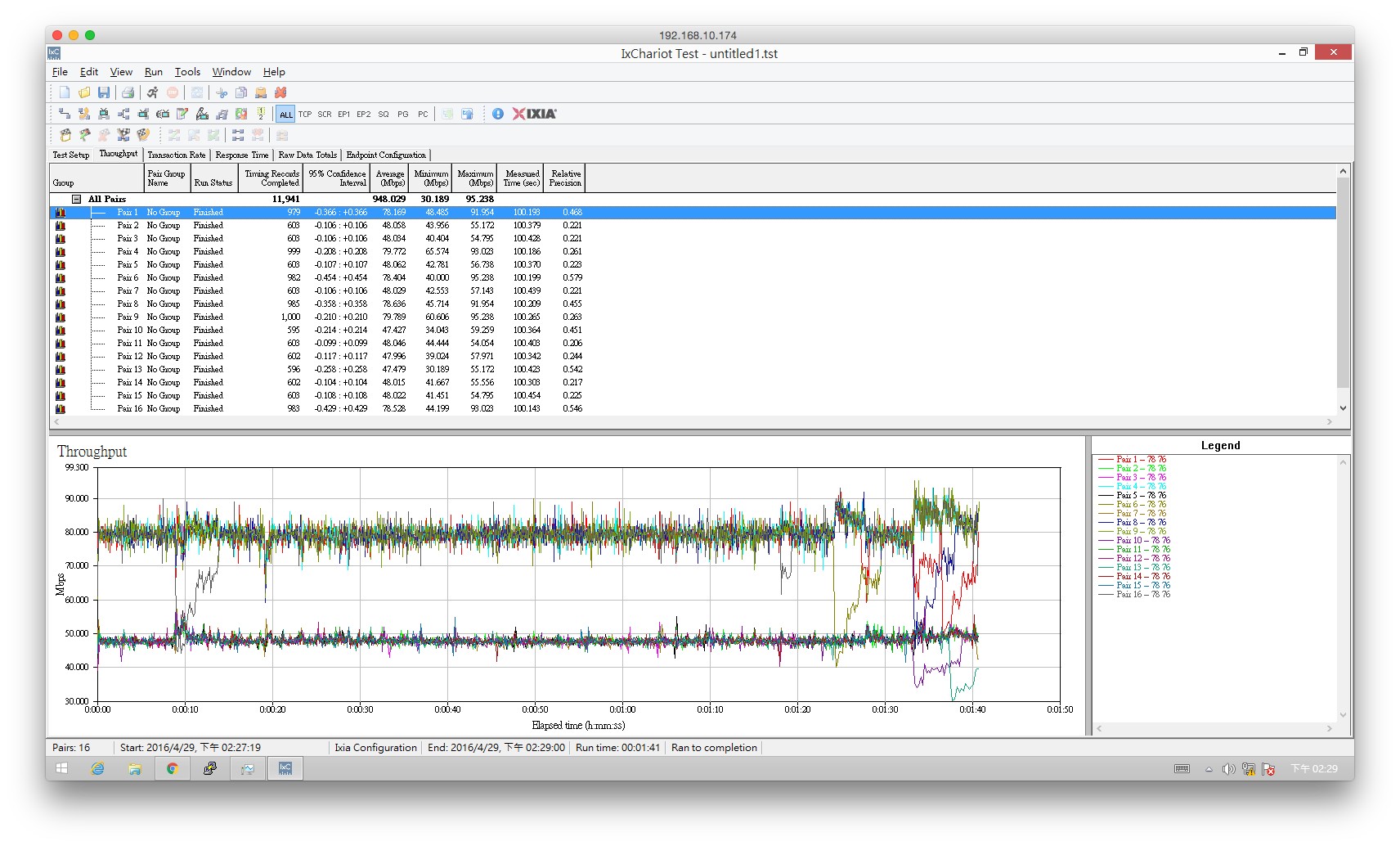1400x846 pixels.
Task: Switch to the Transaction Rate tab
Action: click(177, 155)
